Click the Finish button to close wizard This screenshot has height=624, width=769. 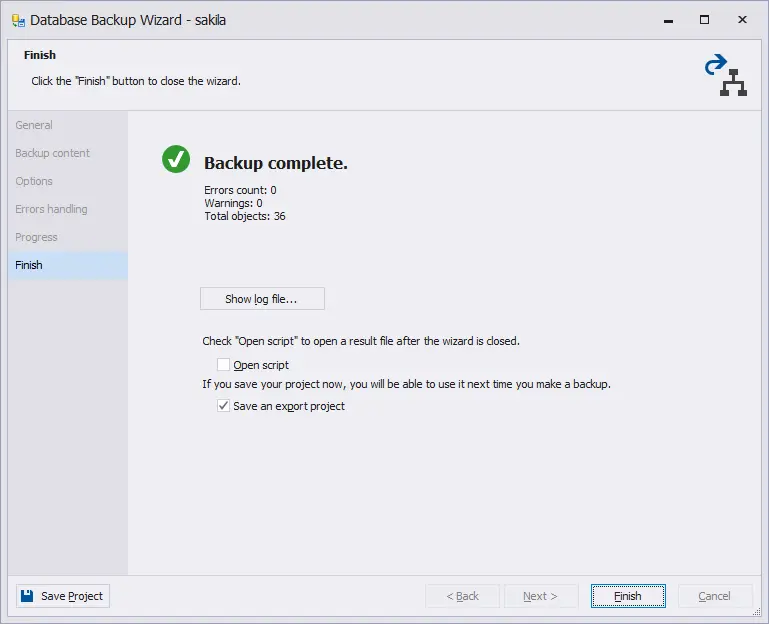[628, 596]
